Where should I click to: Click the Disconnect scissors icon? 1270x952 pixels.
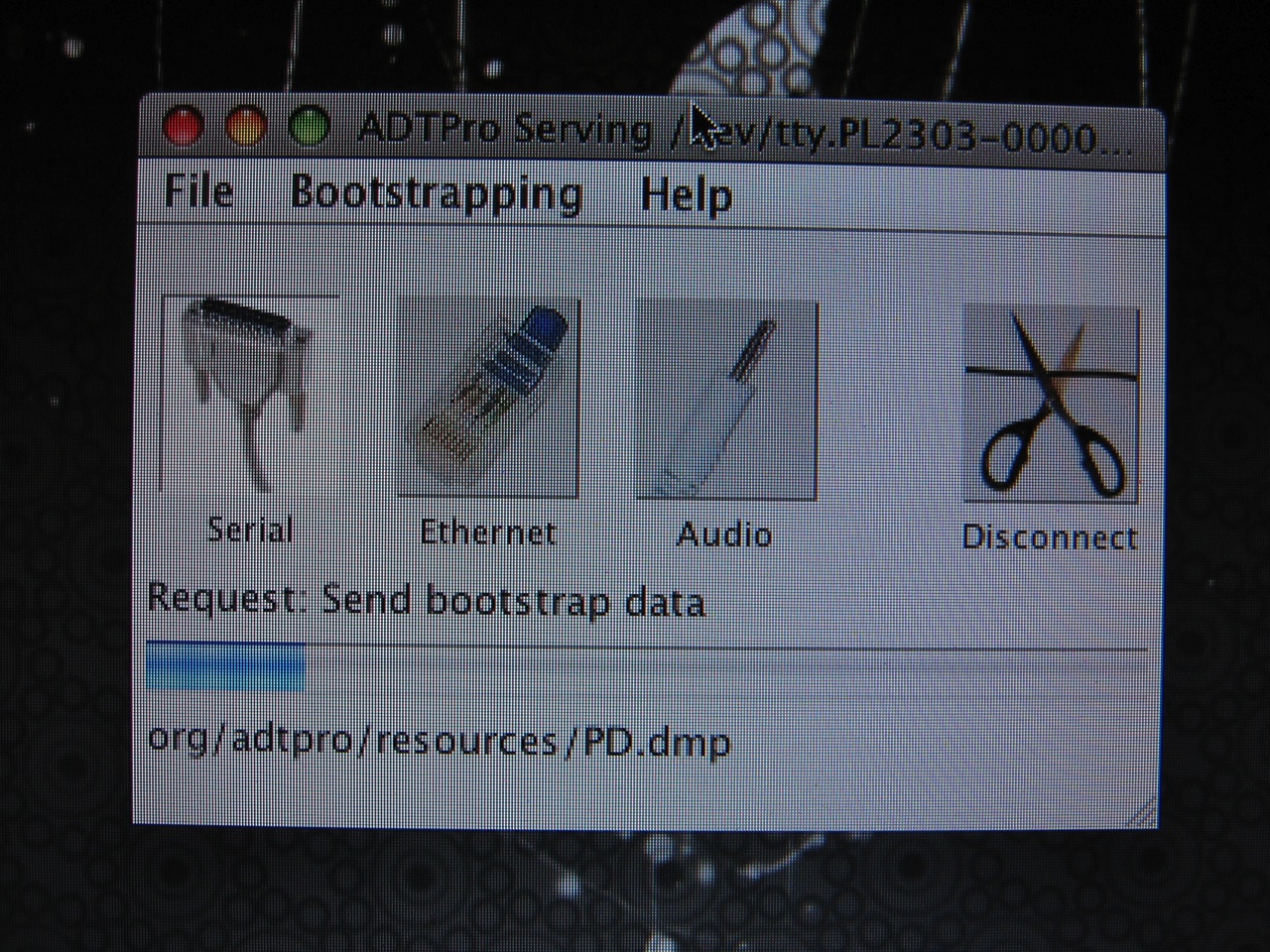point(1052,405)
